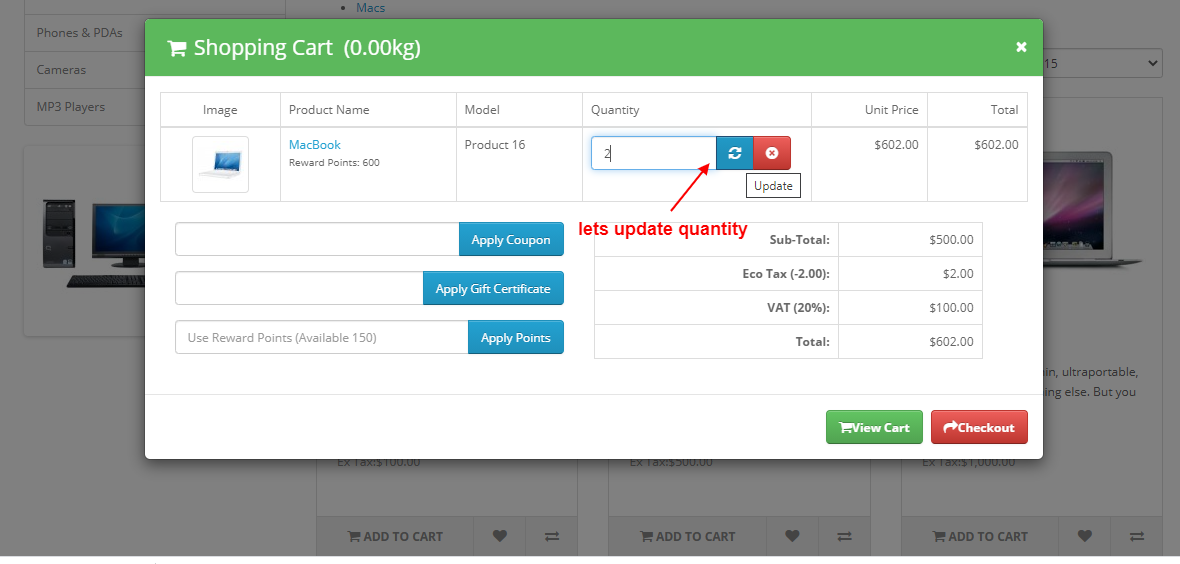Open the Cameras category in sidebar
The height and width of the screenshot is (564, 1180).
pos(61,69)
